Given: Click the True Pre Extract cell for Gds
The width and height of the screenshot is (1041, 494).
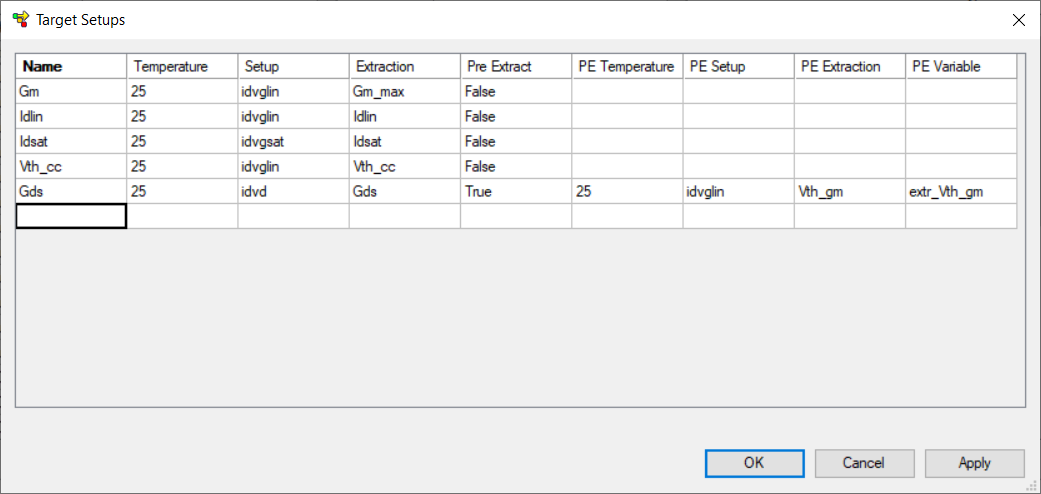Looking at the screenshot, I should 516,191.
